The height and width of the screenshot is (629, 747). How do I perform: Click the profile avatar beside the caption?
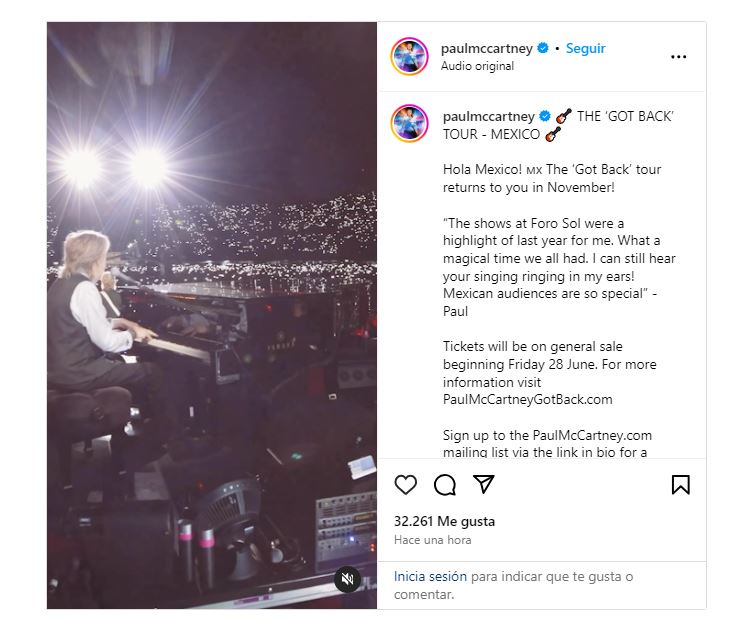pyautogui.click(x=410, y=123)
